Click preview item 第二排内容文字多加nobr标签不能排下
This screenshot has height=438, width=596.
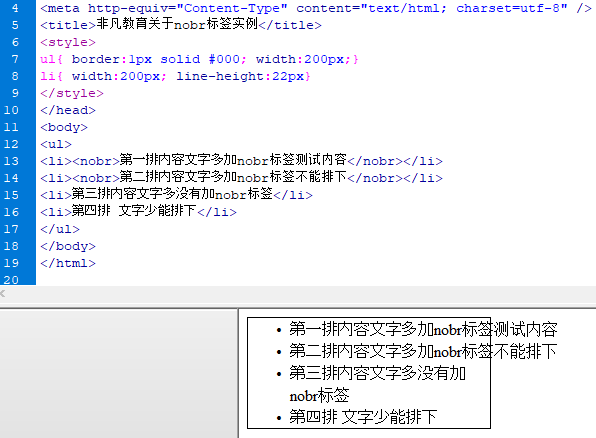[x=423, y=351]
